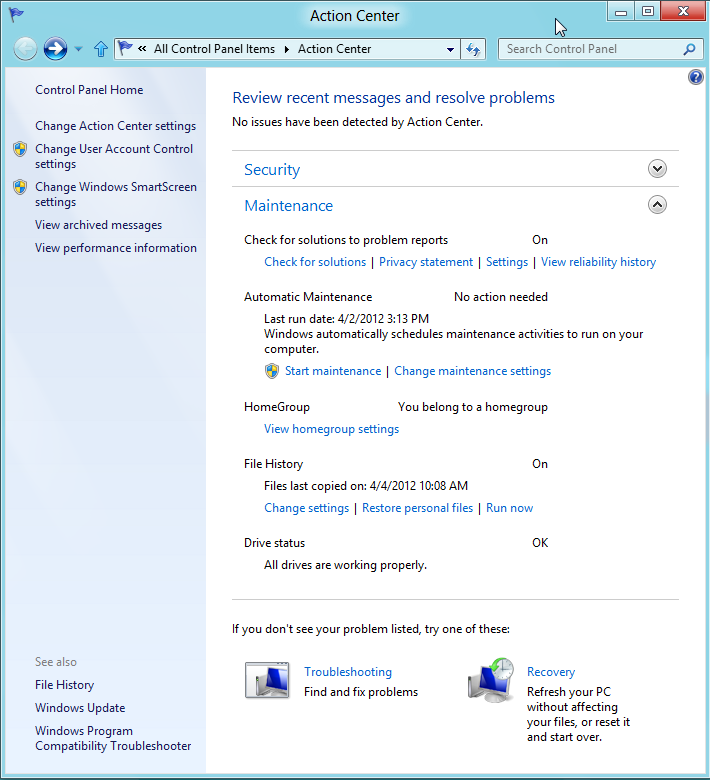This screenshot has width=710, height=780.
Task: Click the Forward navigation arrow button
Action: click(55, 49)
